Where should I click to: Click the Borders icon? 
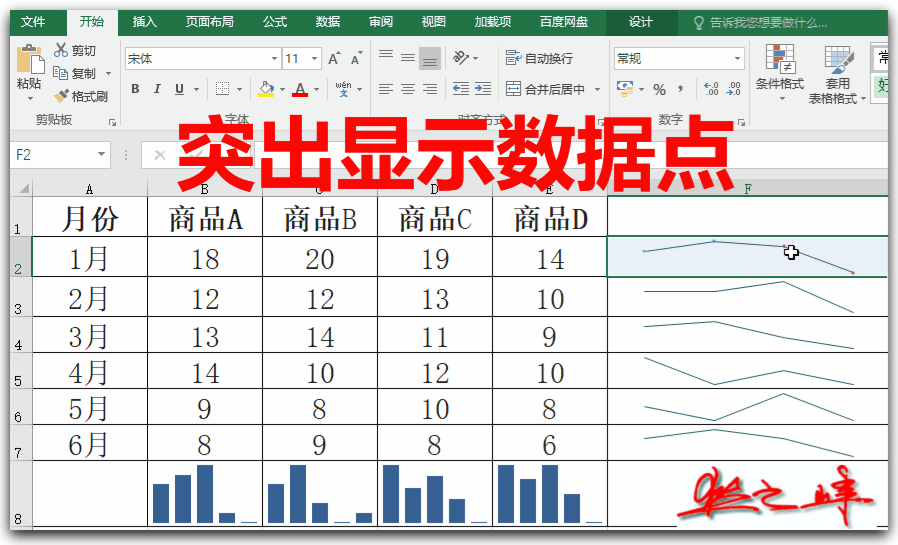(222, 89)
